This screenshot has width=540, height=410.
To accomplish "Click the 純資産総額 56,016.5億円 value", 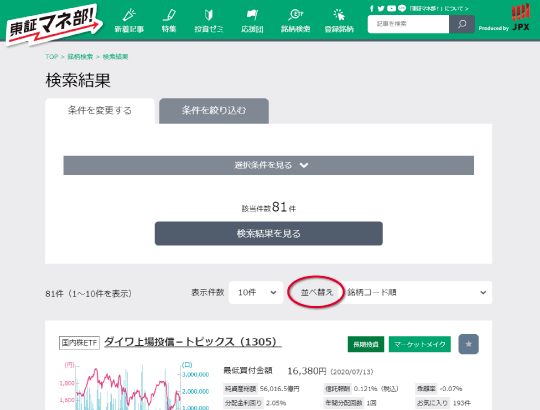I will click(x=280, y=389).
